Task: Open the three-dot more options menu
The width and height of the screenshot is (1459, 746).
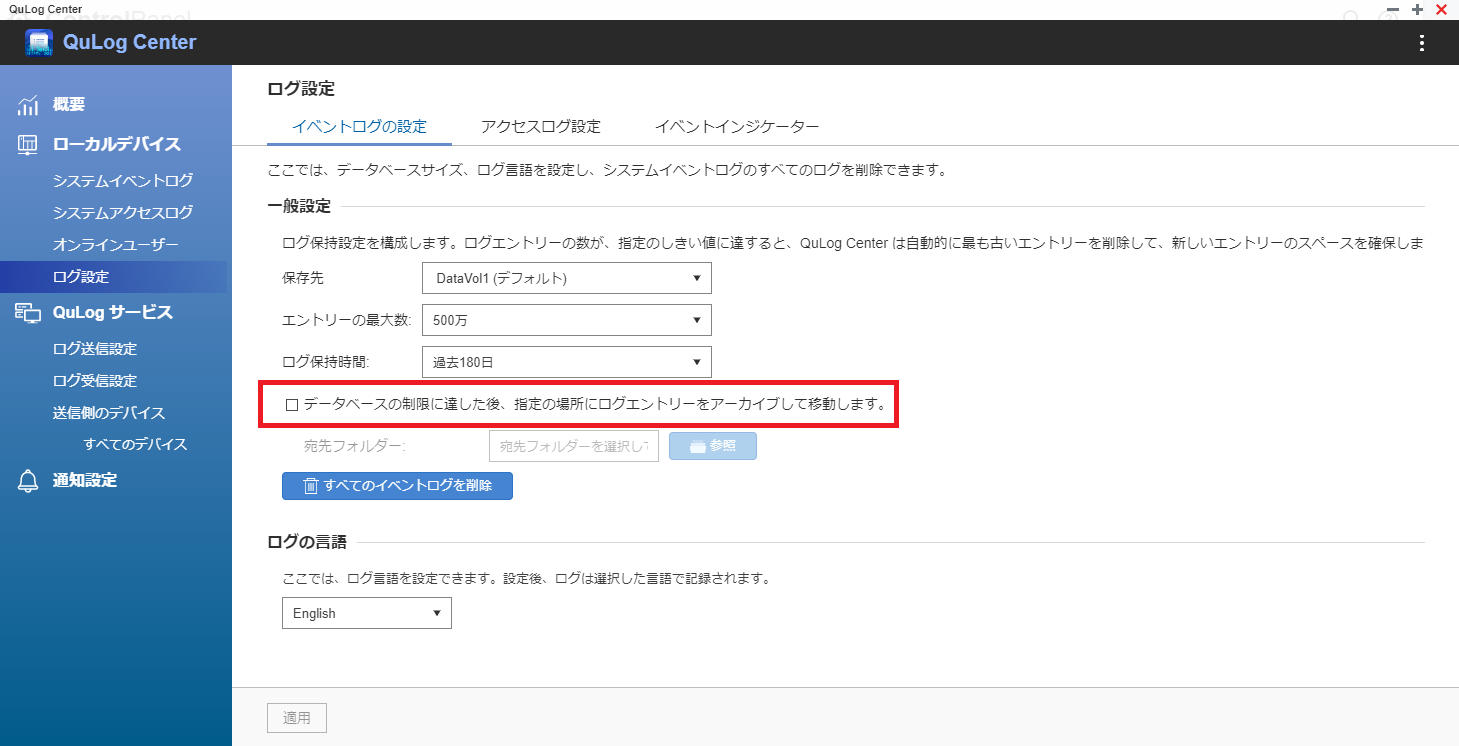Action: (x=1422, y=43)
